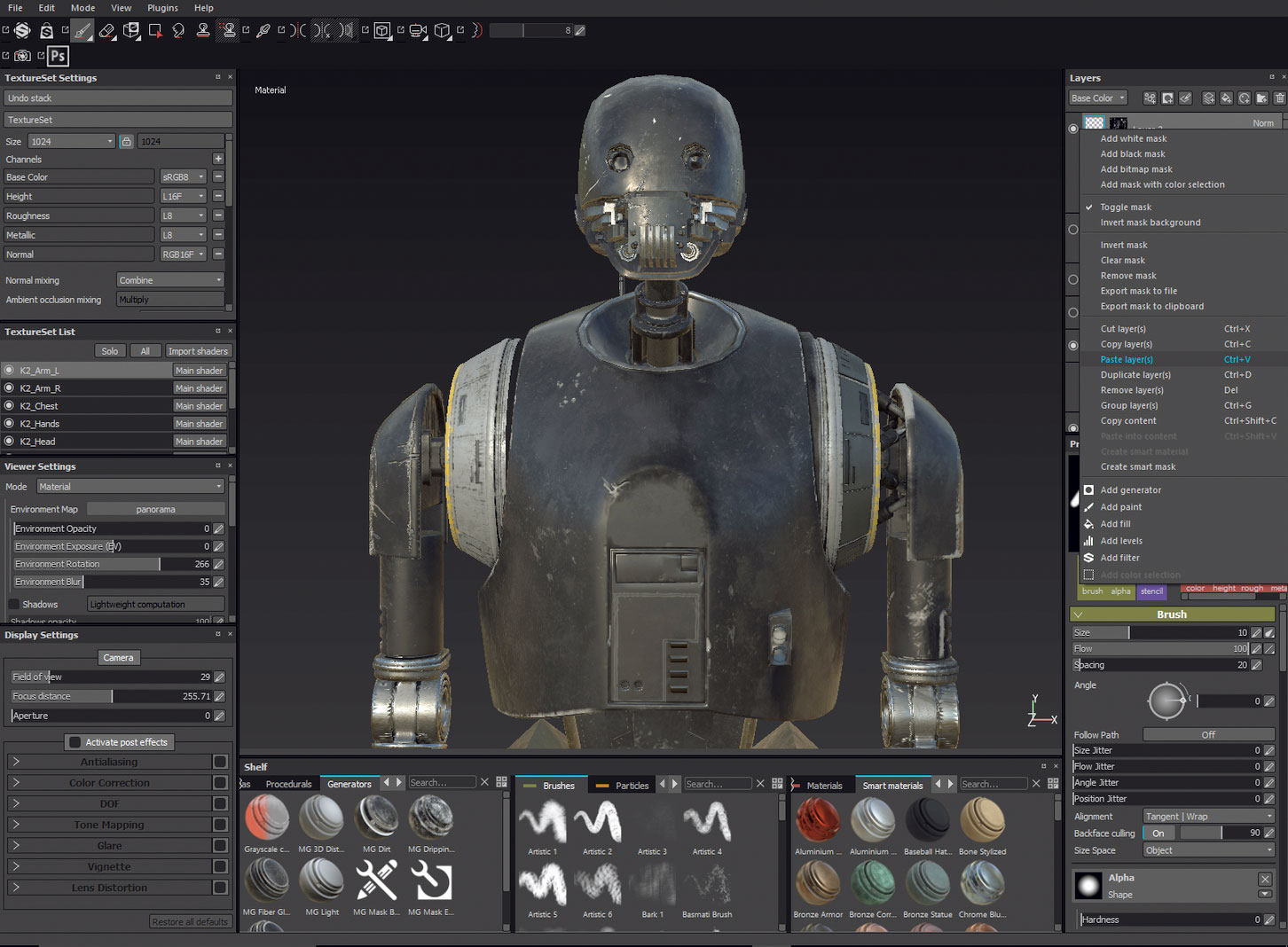The height and width of the screenshot is (947, 1288).
Task: Enable the Shadows checkbox
Action: [13, 604]
